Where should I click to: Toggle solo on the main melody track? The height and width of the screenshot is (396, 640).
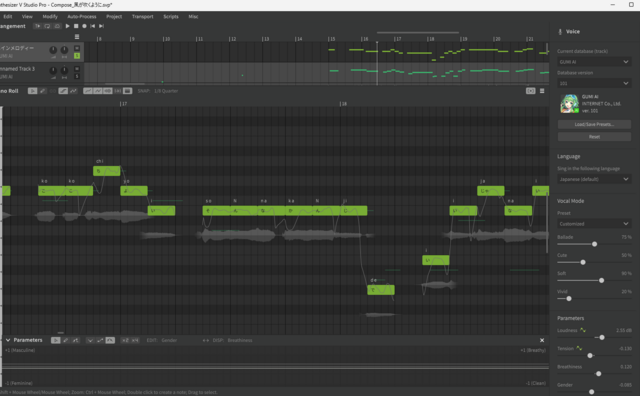coord(77,56)
